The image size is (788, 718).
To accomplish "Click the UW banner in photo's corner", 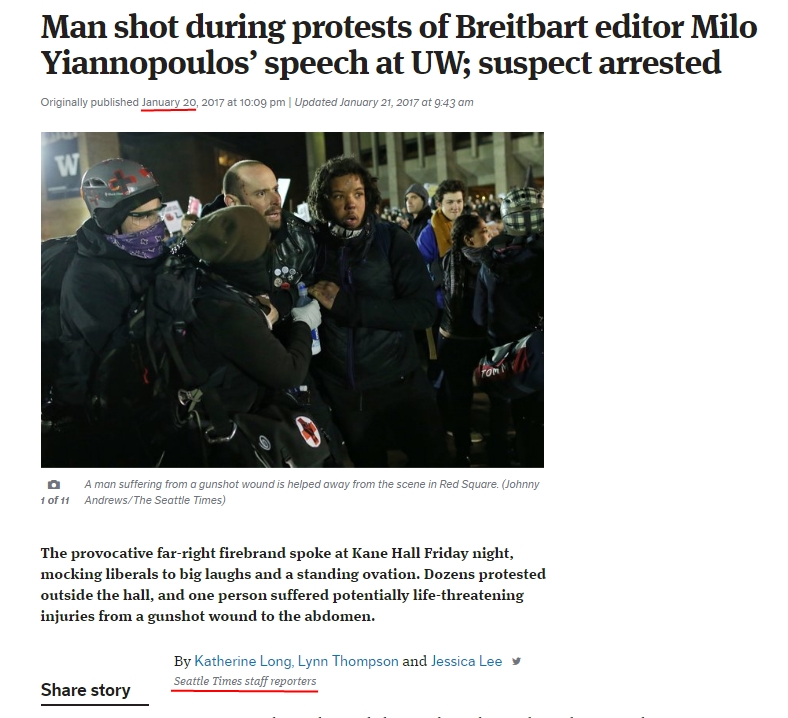I will pyautogui.click(x=61, y=166).
